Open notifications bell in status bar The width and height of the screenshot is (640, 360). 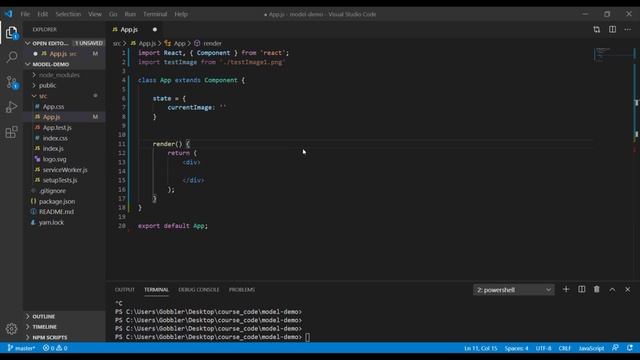(x=630, y=348)
